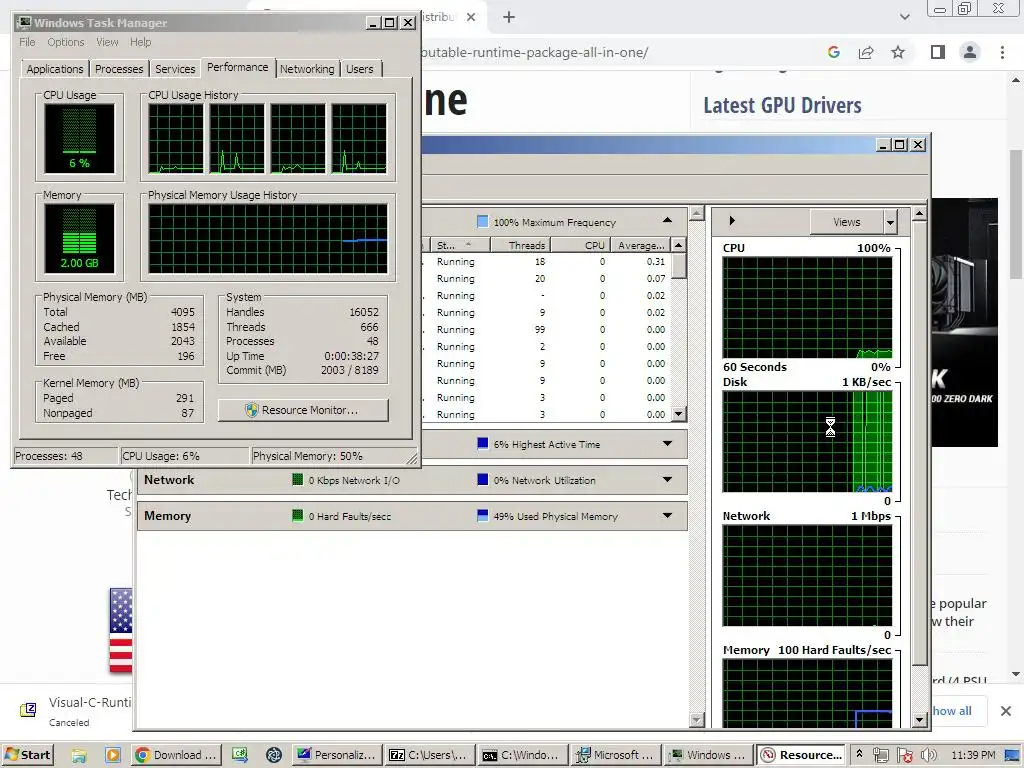The width and height of the screenshot is (1024, 768).
Task: Open Task Manager Help menu
Action: click(x=140, y=42)
